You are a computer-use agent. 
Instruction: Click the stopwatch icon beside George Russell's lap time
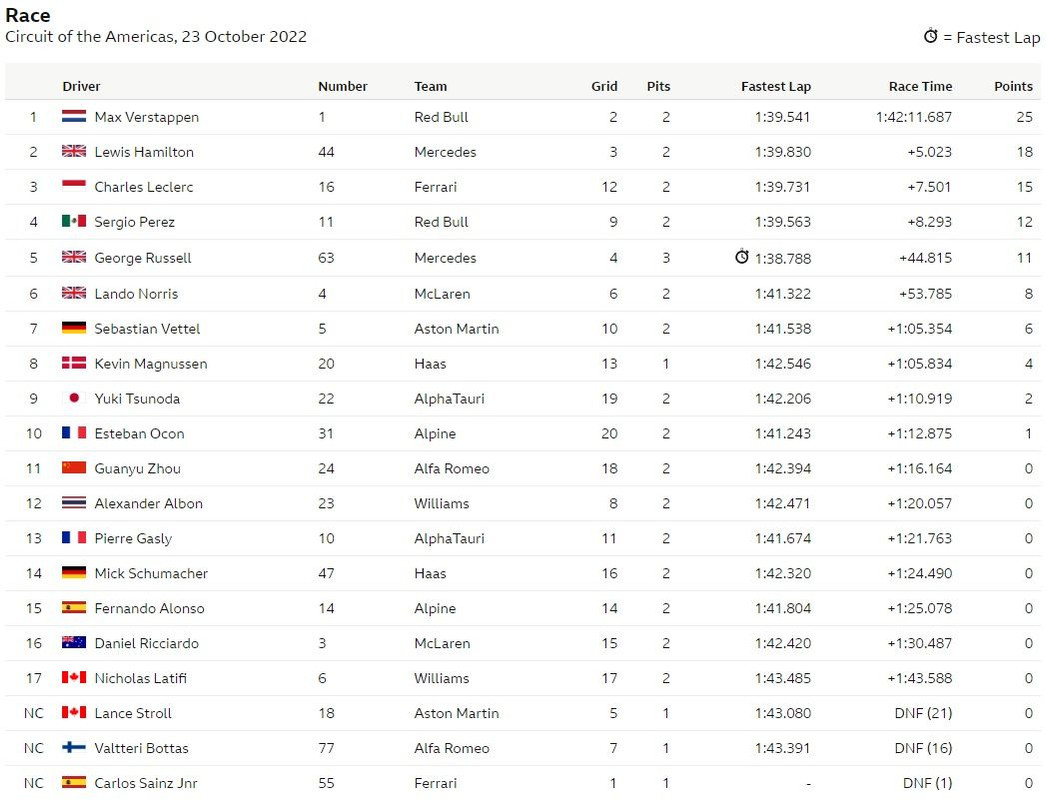click(x=742, y=256)
